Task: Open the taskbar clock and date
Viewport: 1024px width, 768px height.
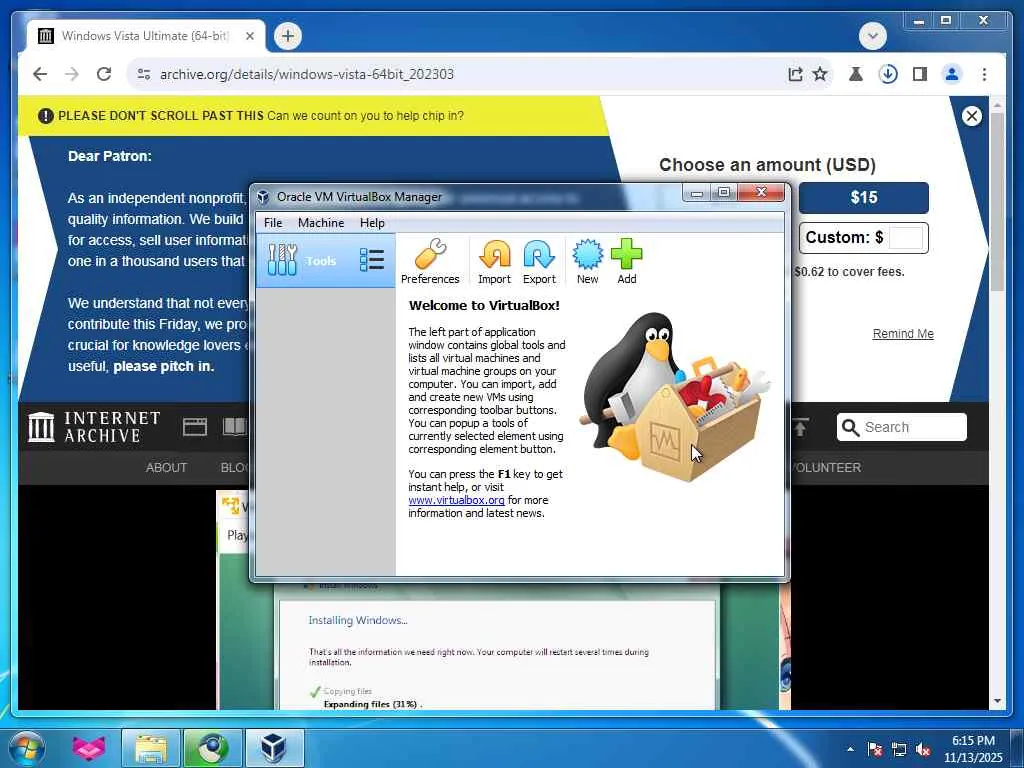Action: pos(972,749)
